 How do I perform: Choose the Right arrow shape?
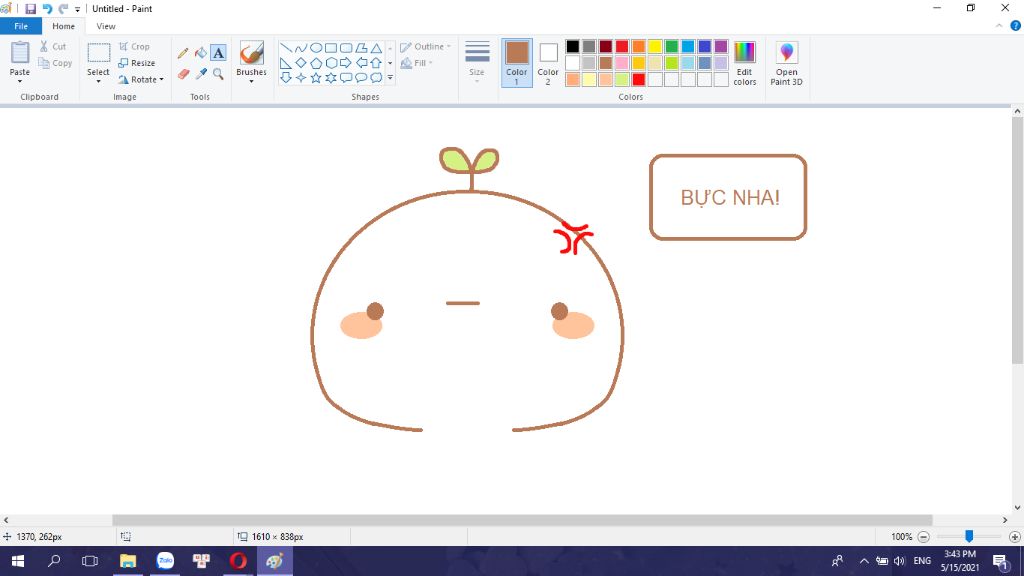(346, 63)
